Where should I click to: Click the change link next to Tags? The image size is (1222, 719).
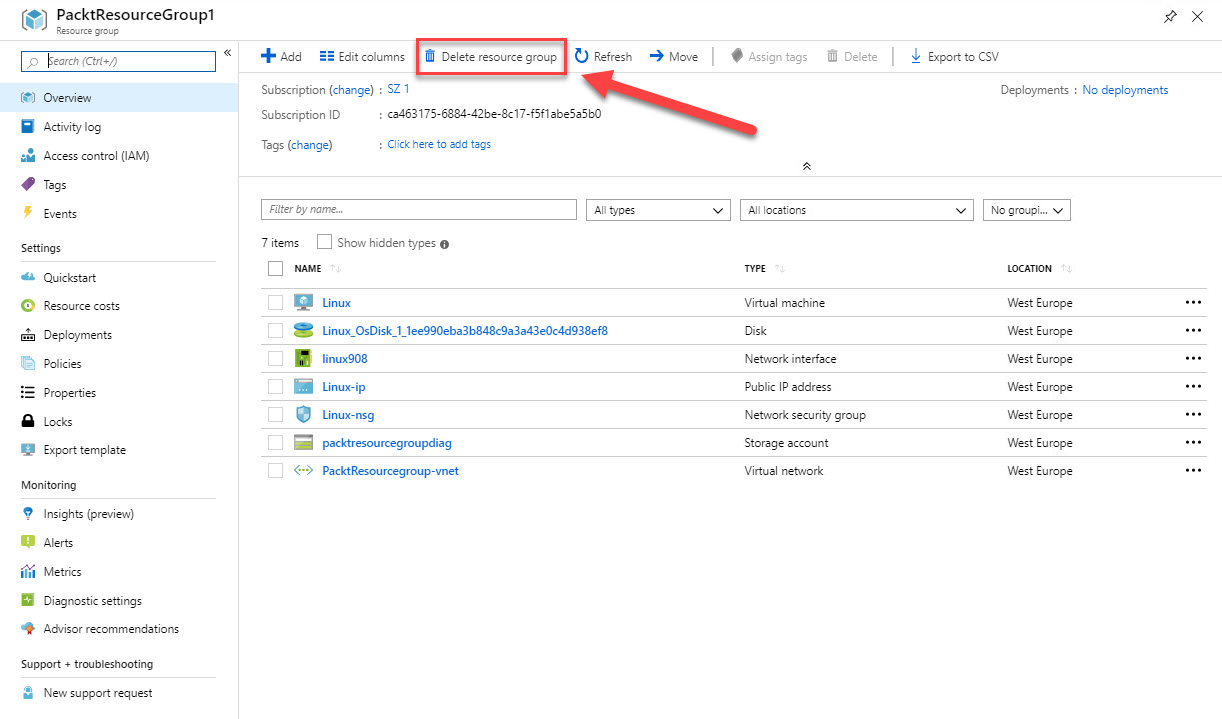coord(310,145)
